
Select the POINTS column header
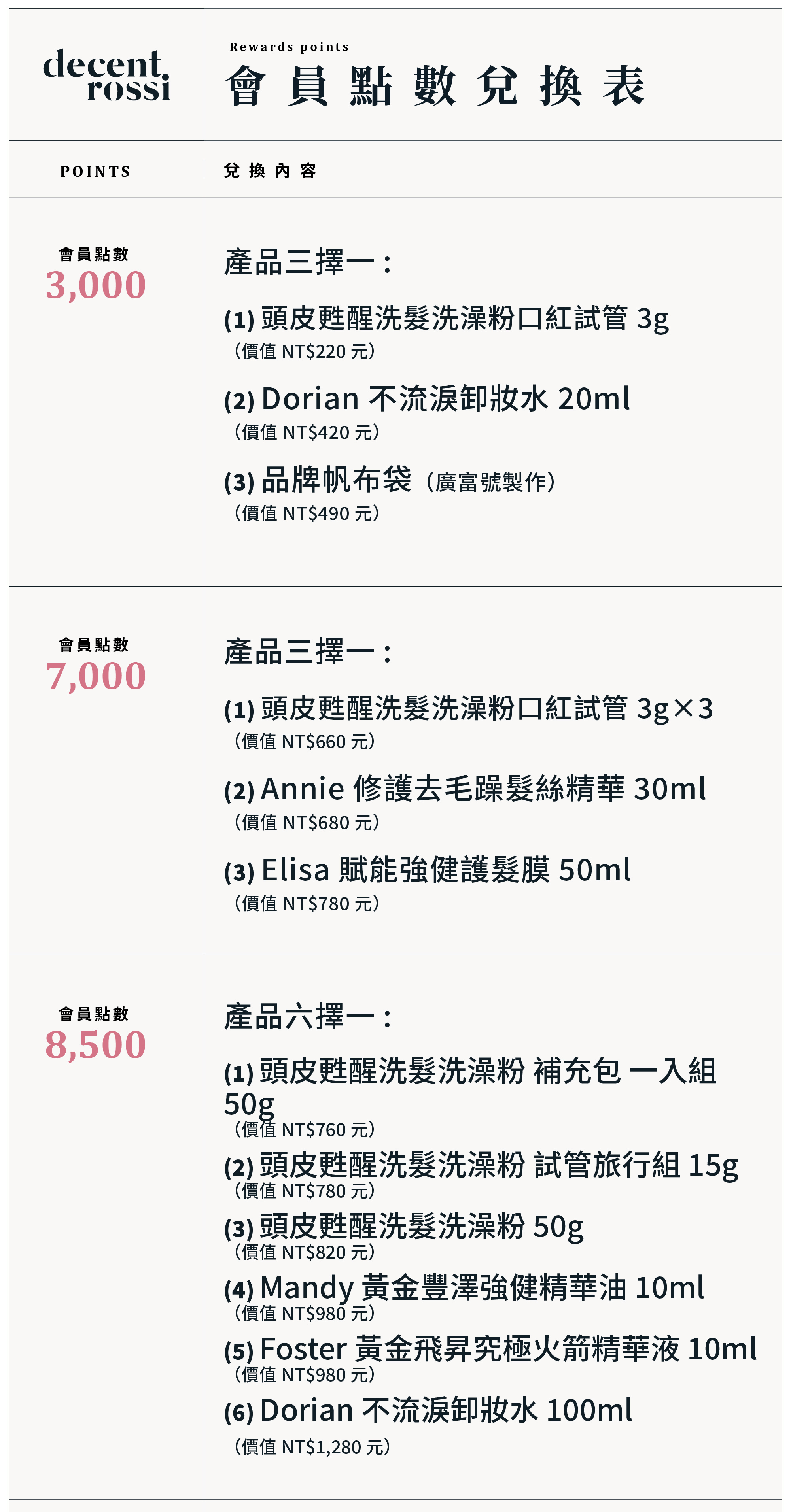click(x=95, y=172)
